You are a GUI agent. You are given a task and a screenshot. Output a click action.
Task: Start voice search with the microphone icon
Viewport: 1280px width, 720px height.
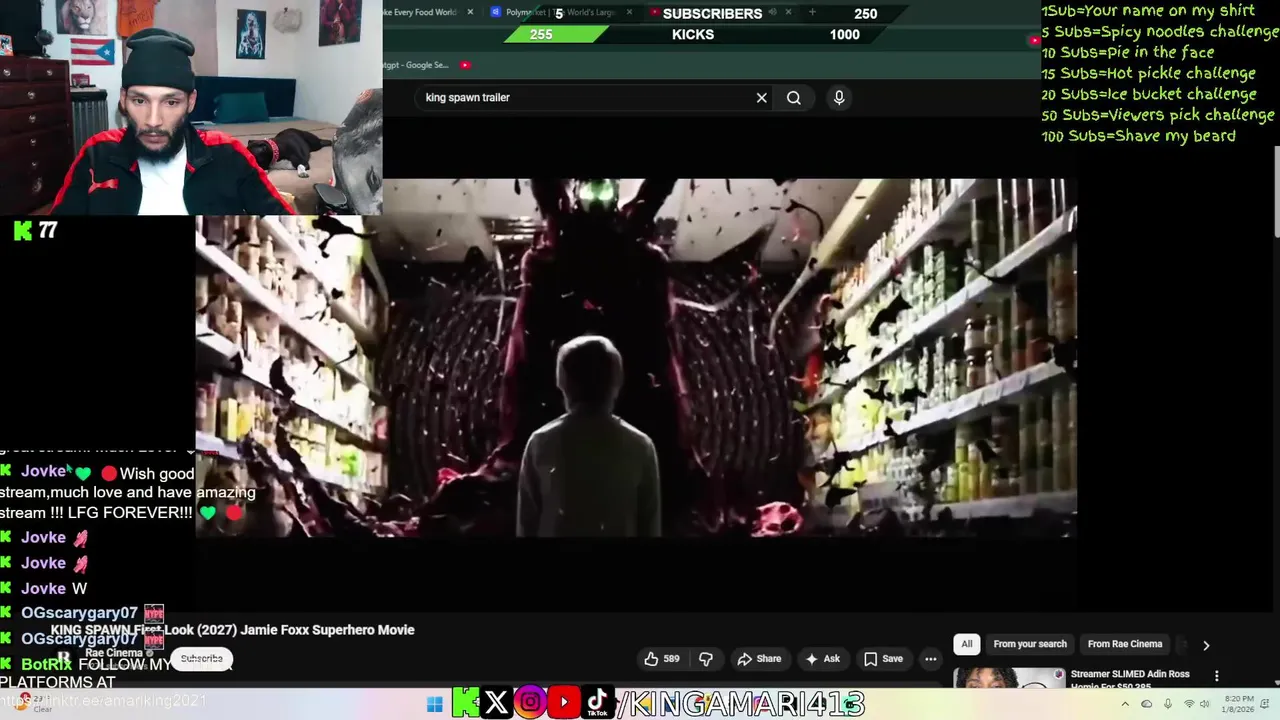pos(839,98)
